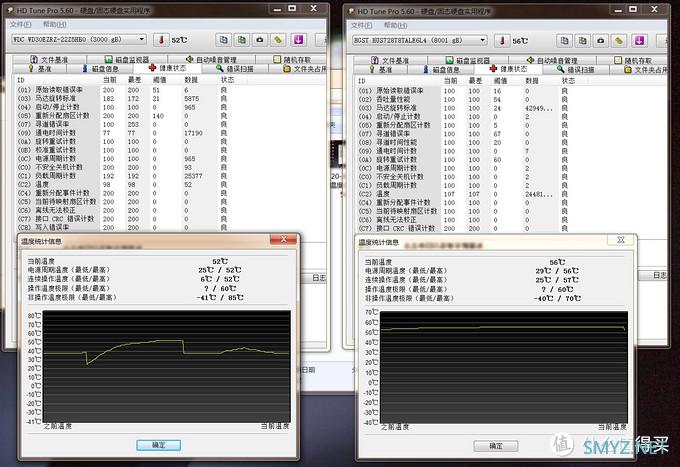Screen dimensions: 680x467
Task: Click 阈值 column header in WDC health table
Action: [160, 80]
